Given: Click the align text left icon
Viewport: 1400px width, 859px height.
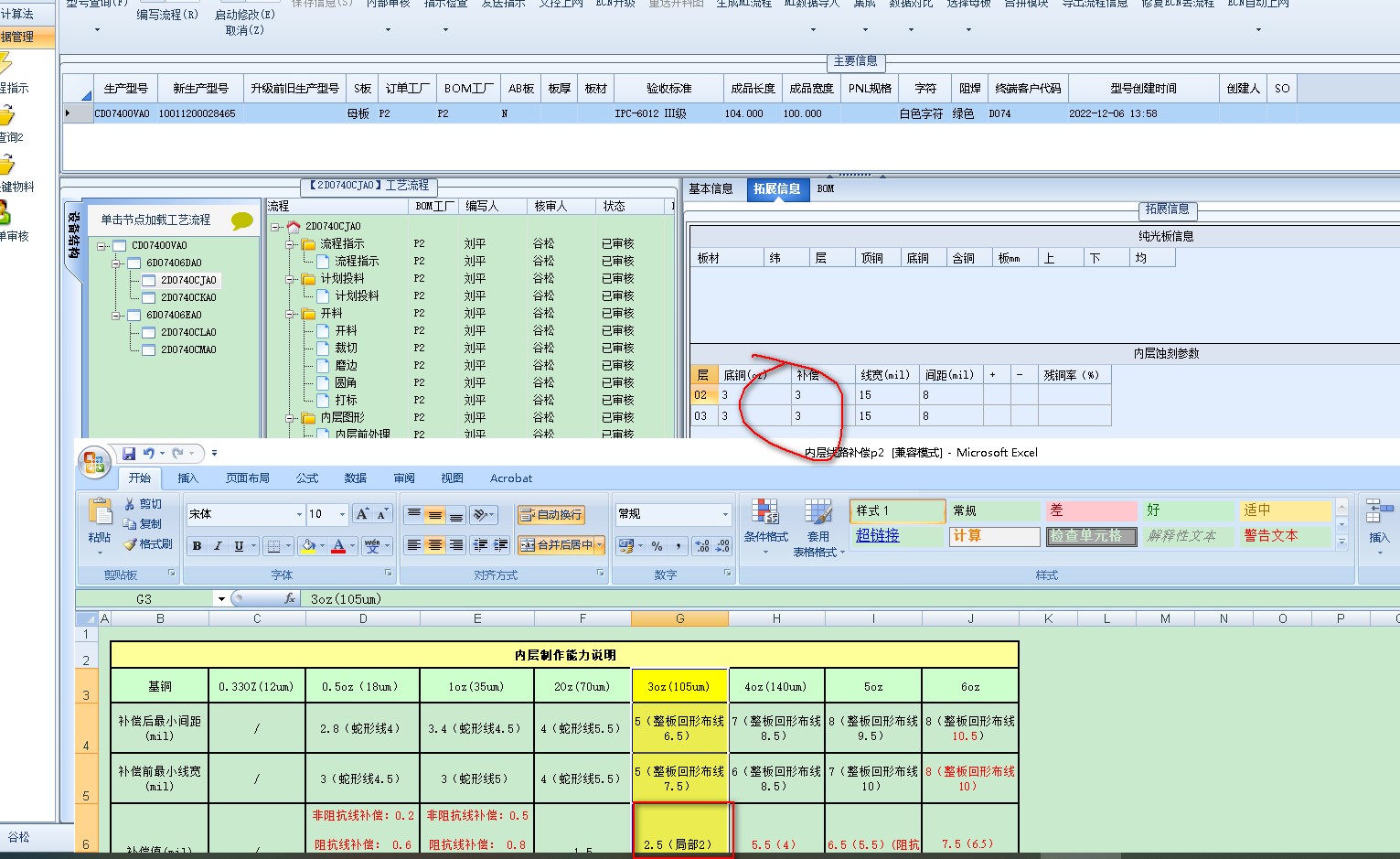Looking at the screenshot, I should (413, 545).
